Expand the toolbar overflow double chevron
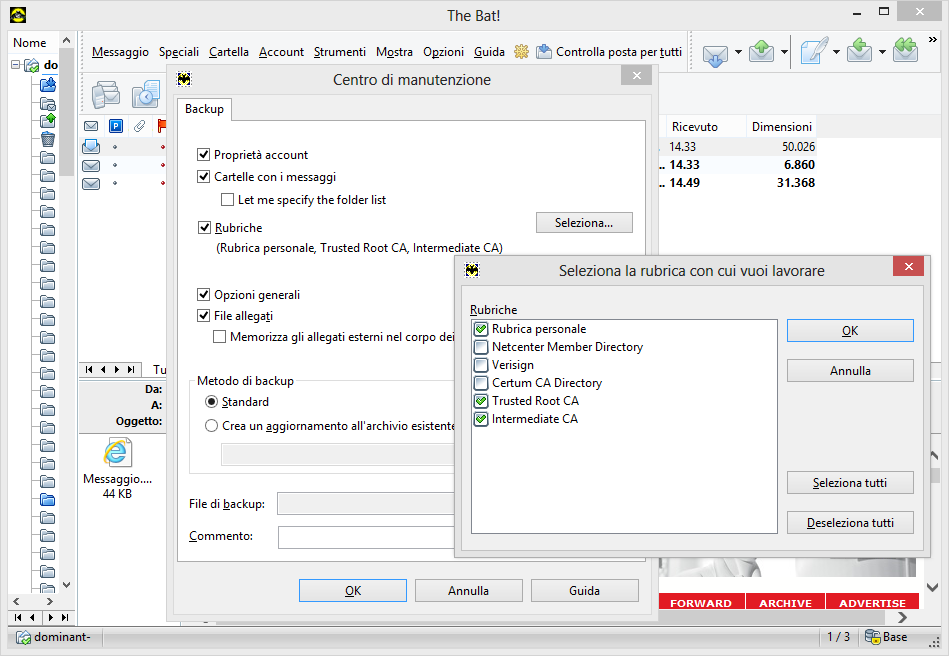The height and width of the screenshot is (656, 949). (933, 40)
